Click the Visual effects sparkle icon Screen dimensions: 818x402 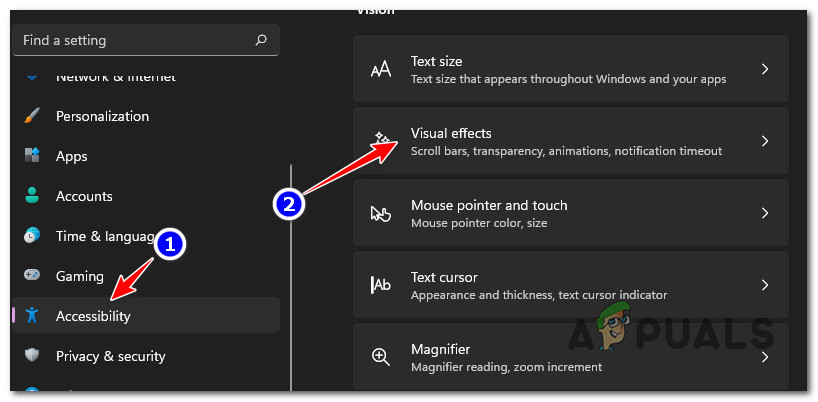point(382,139)
